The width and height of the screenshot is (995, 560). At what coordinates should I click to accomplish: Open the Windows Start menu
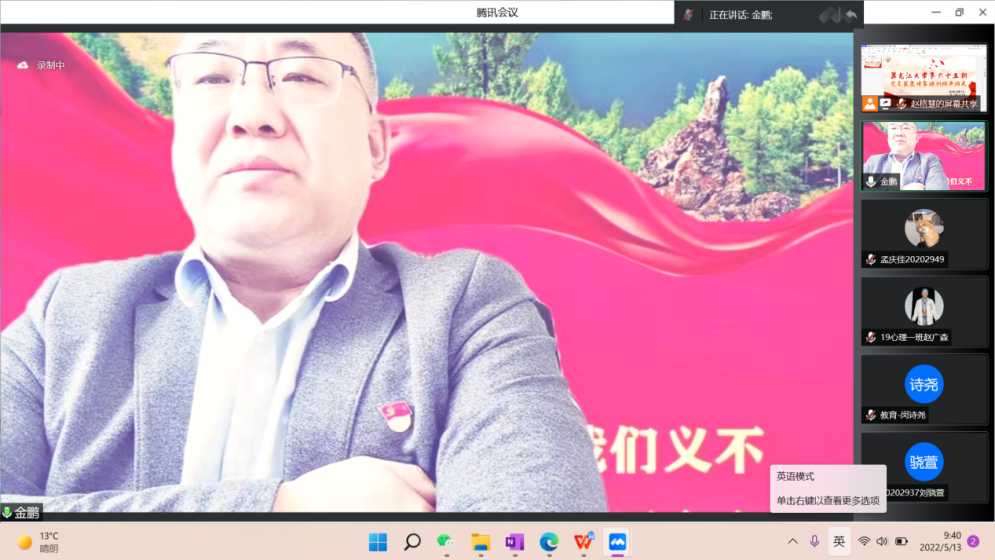378,542
